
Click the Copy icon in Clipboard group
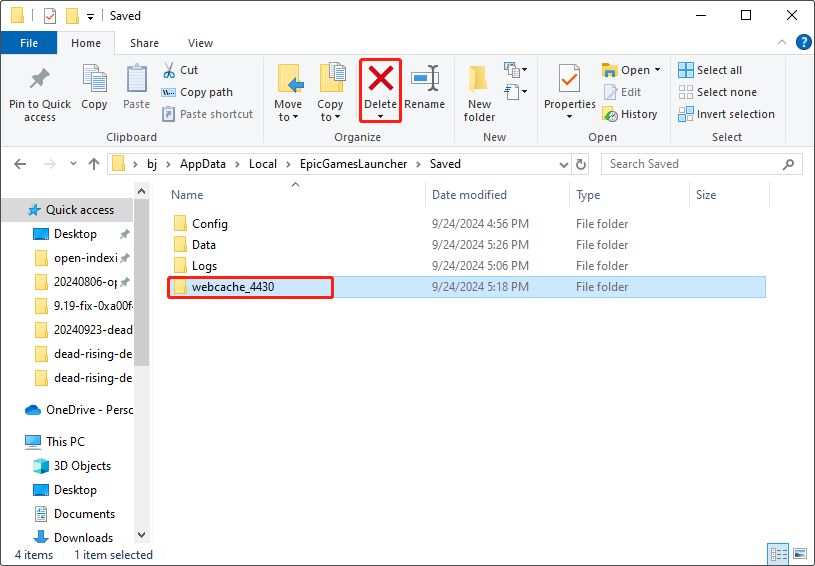94,80
